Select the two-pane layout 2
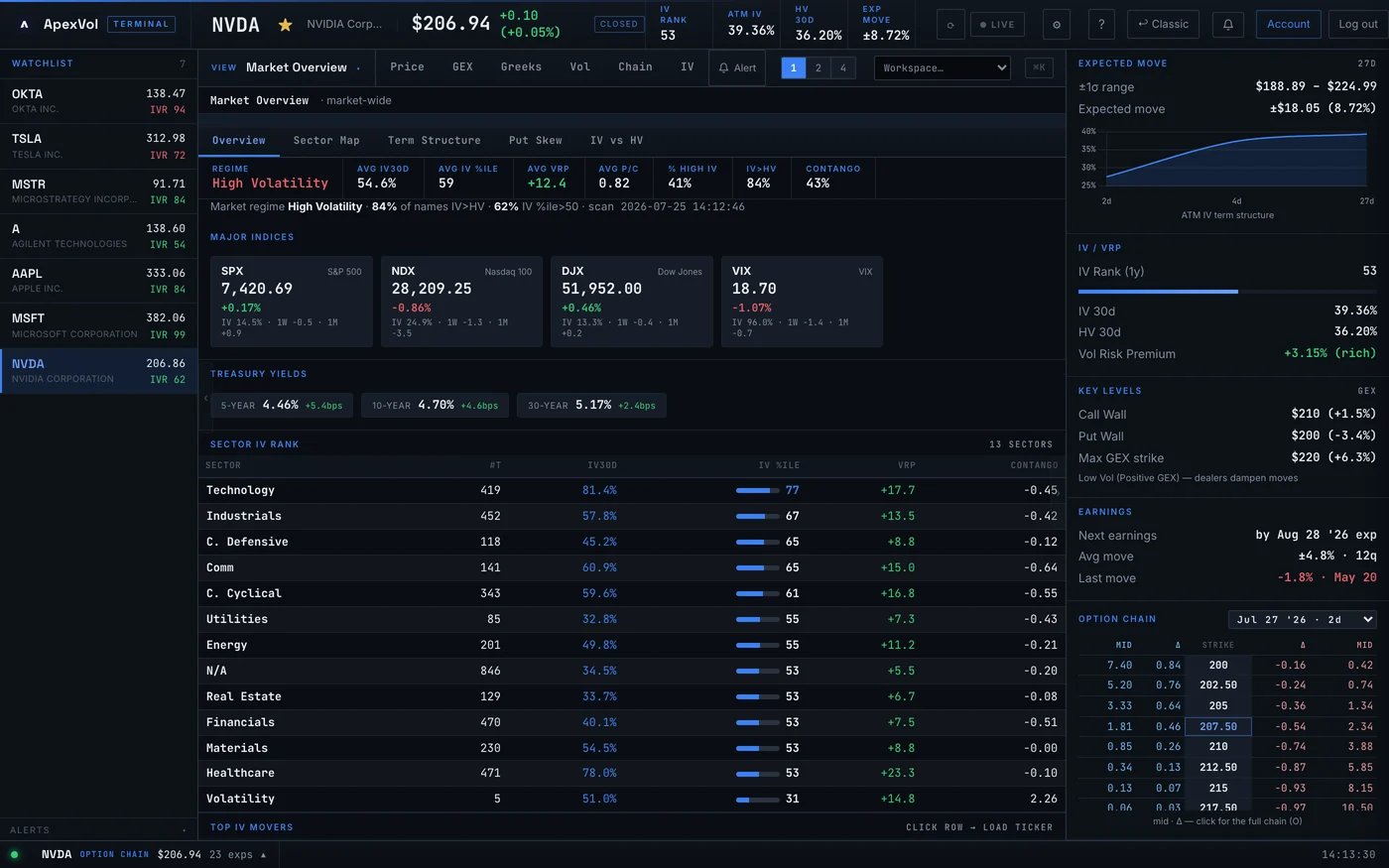 click(818, 67)
